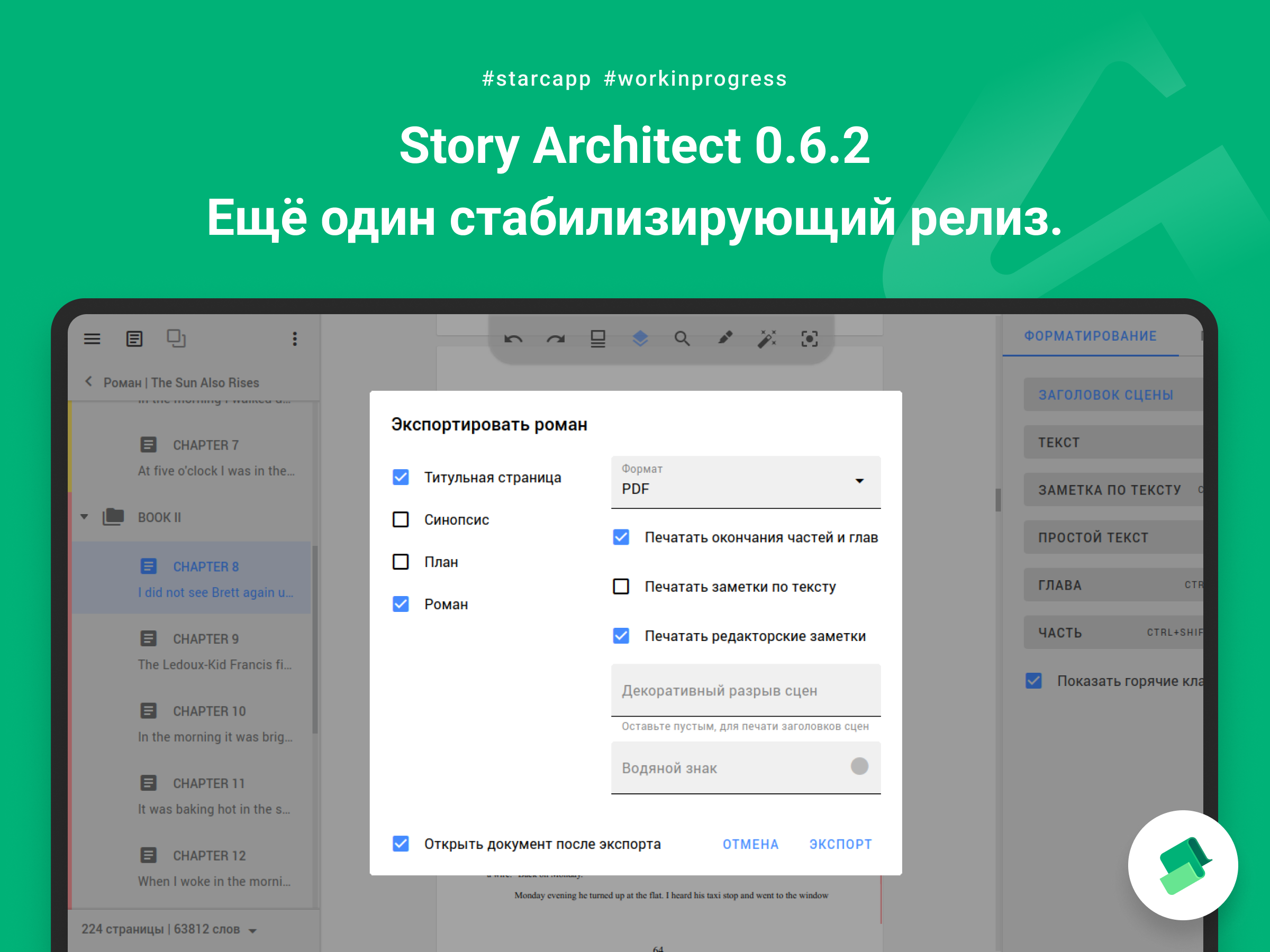Click the magic wand icon in toolbar

pyautogui.click(x=767, y=338)
